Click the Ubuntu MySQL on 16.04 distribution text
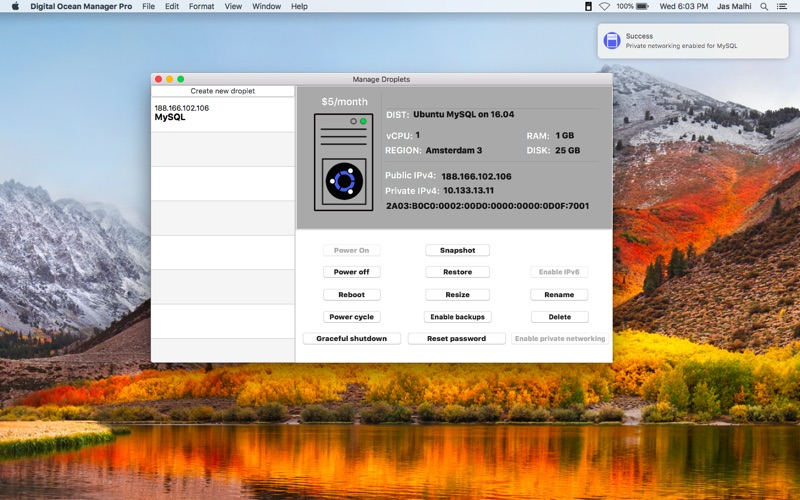This screenshot has width=800, height=500. tap(463, 114)
